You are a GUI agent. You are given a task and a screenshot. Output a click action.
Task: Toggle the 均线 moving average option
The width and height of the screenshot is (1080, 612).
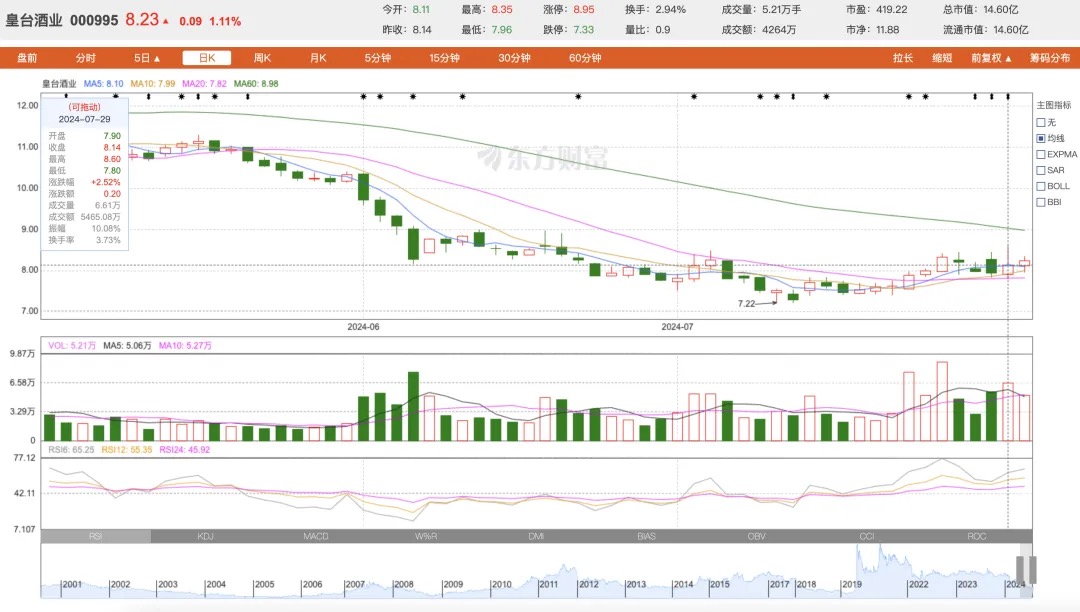1041,138
